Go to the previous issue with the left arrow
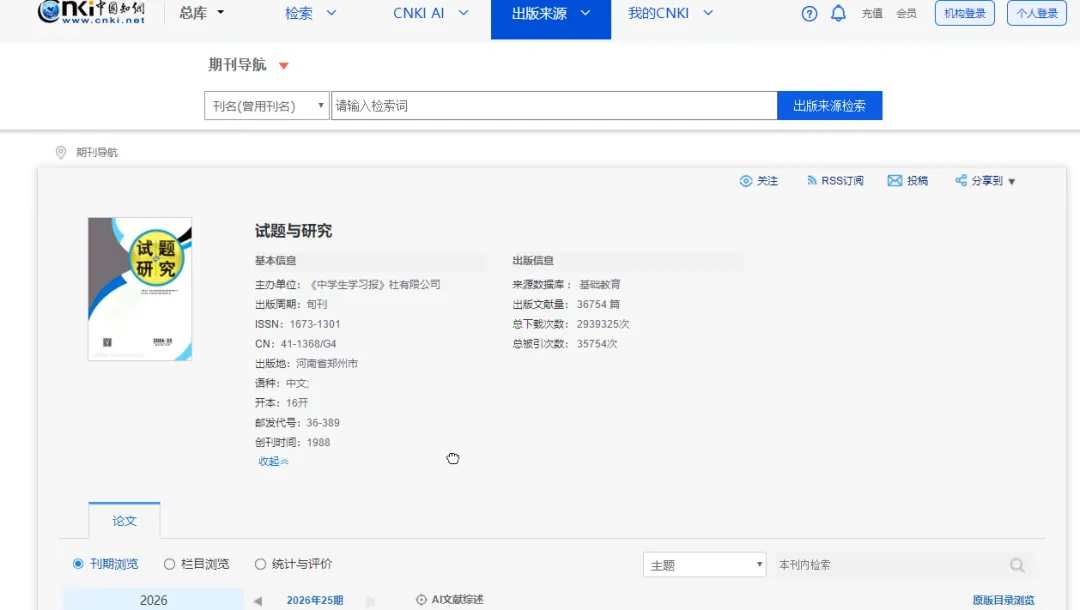Image resolution: width=1080 pixels, height=610 pixels. click(258, 601)
